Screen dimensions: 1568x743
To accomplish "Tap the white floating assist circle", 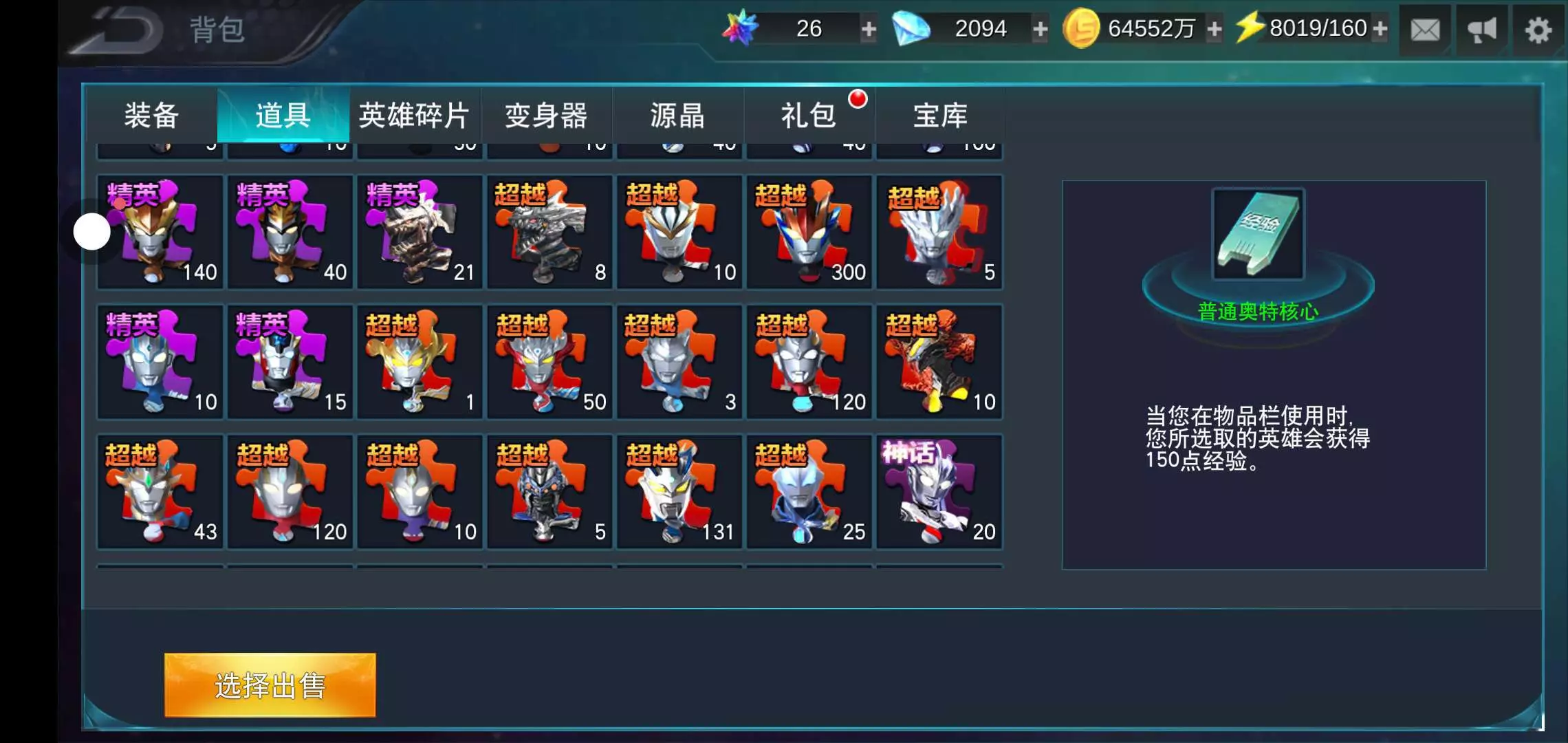I will [x=92, y=232].
